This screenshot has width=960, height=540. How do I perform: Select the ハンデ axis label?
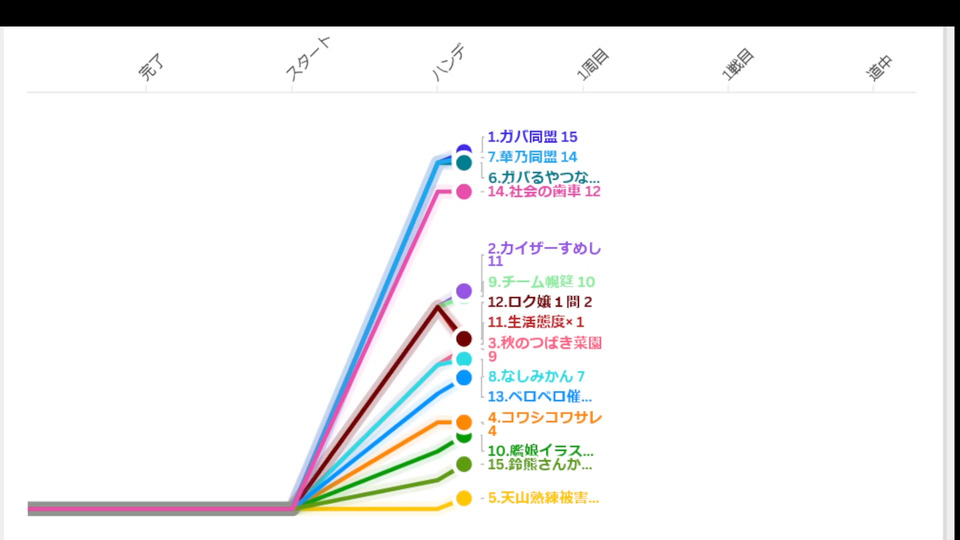coord(450,62)
